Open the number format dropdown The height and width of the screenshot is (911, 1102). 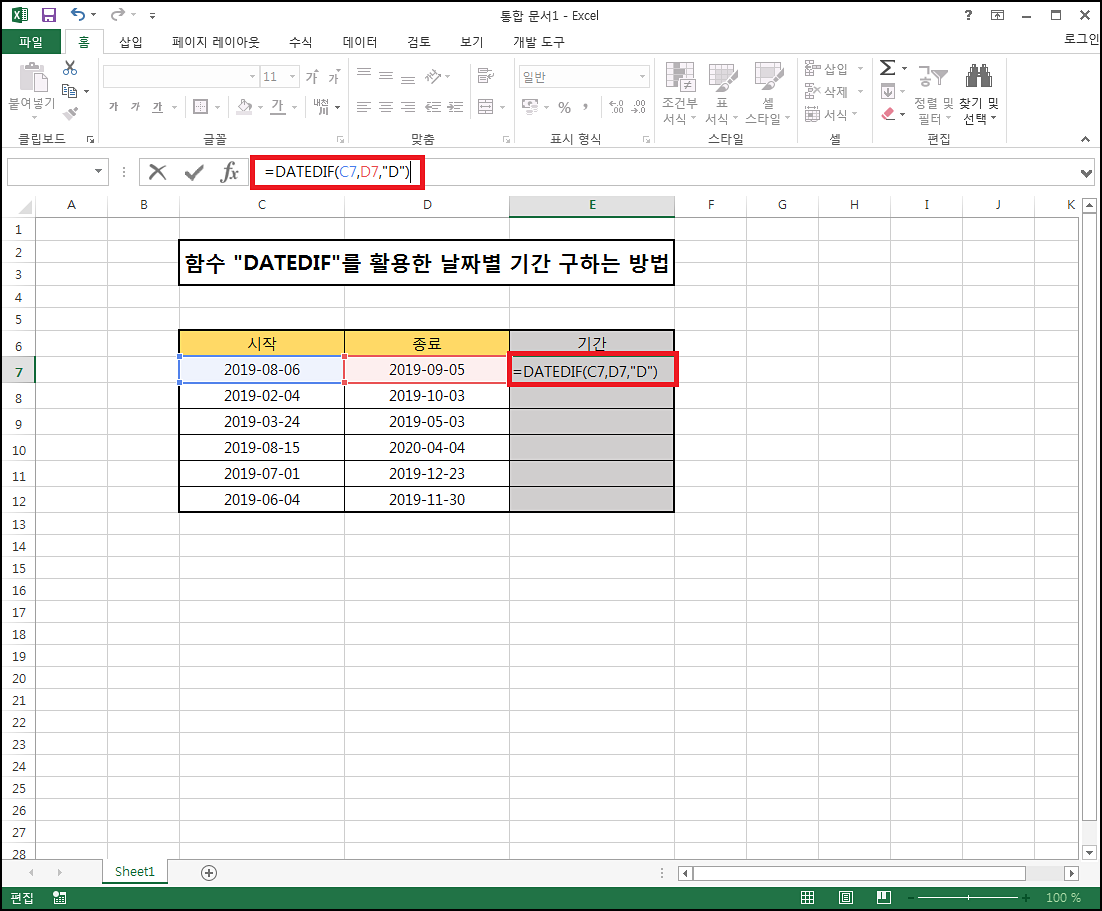click(x=642, y=77)
